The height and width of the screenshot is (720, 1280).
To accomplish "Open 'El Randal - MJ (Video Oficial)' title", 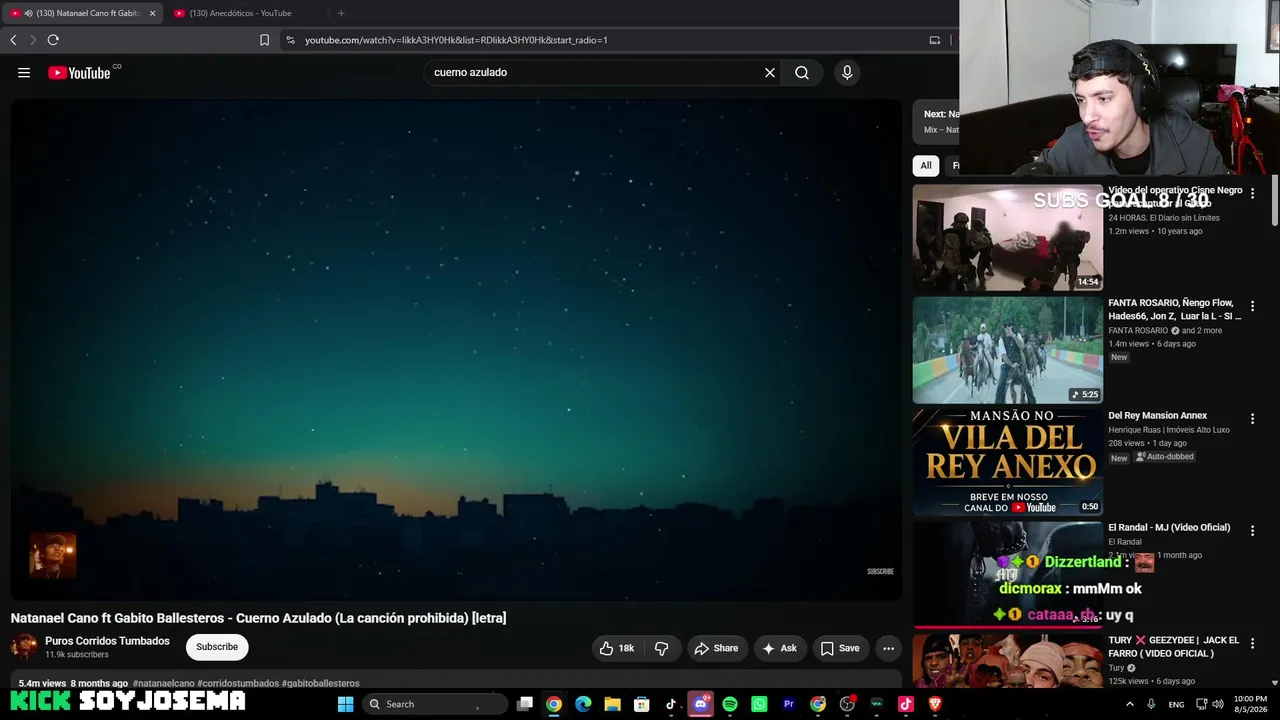I will [x=1169, y=527].
